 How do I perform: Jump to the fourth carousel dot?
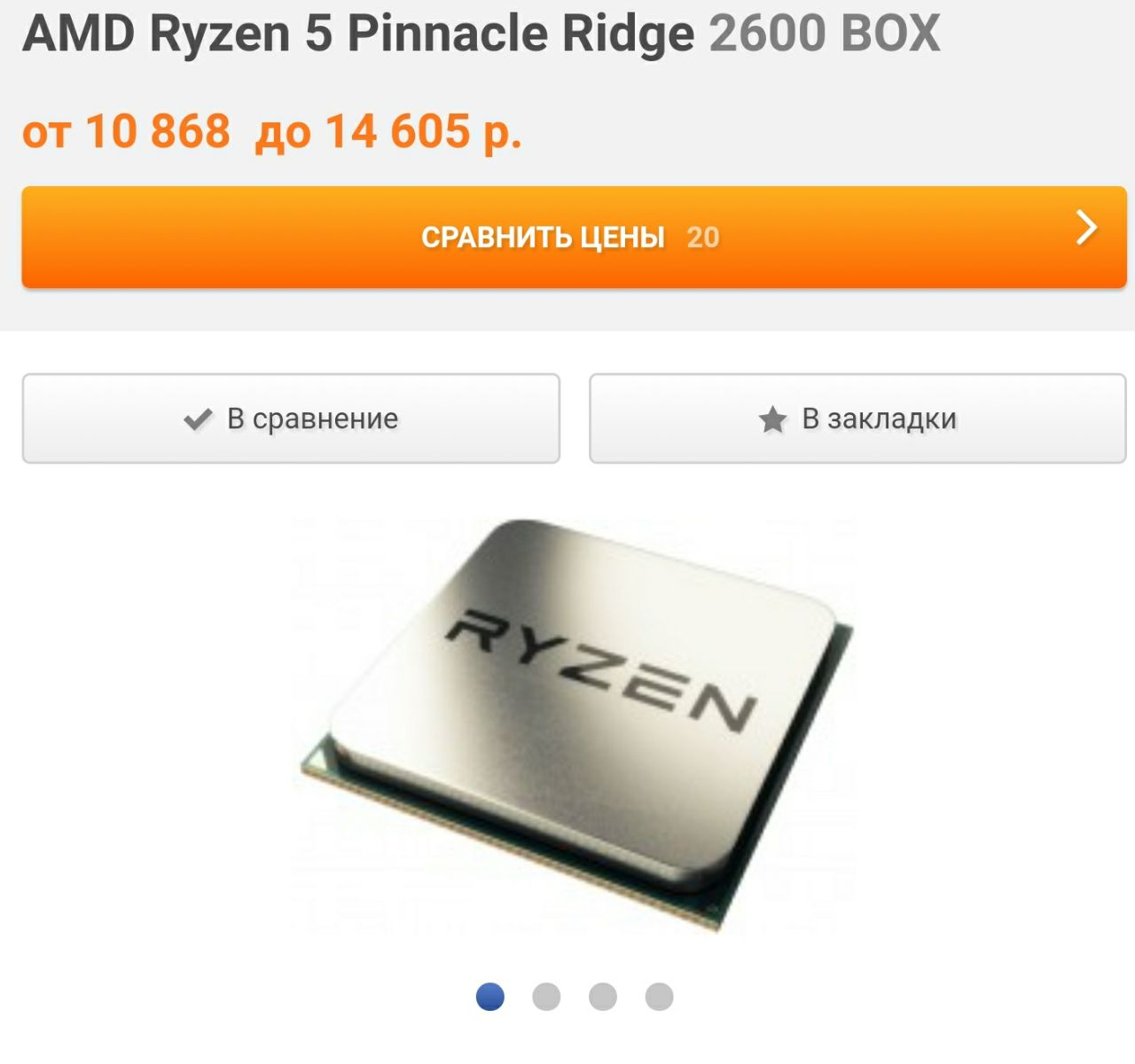(x=659, y=997)
